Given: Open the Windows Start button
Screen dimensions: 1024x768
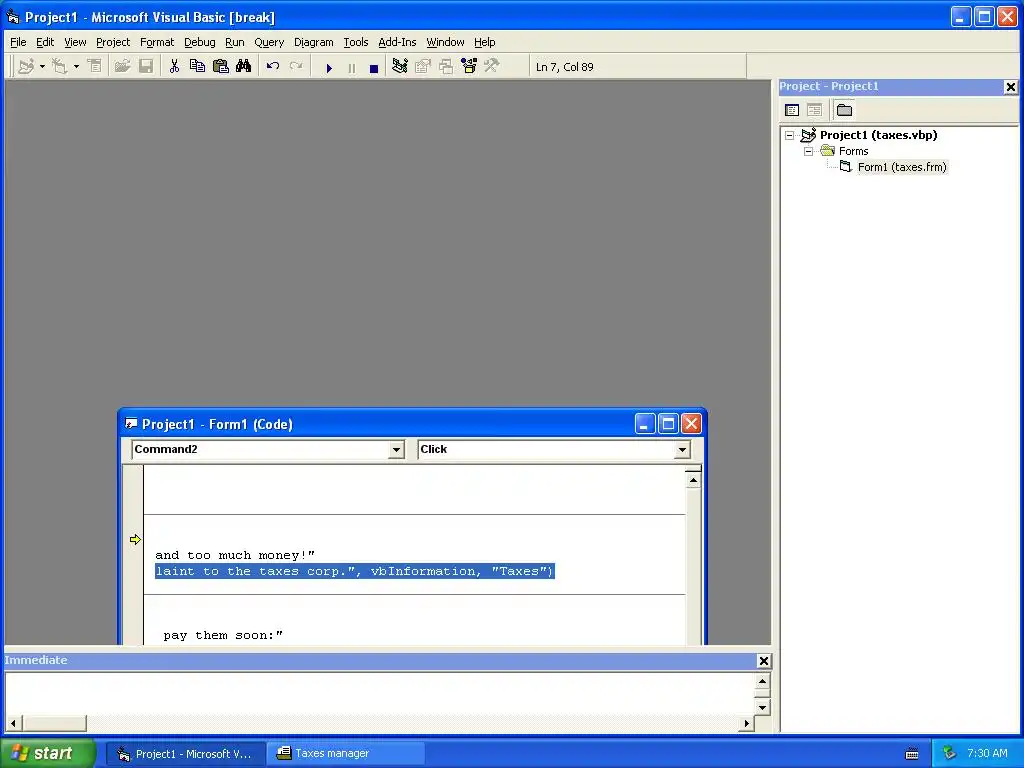Looking at the screenshot, I should 48,753.
